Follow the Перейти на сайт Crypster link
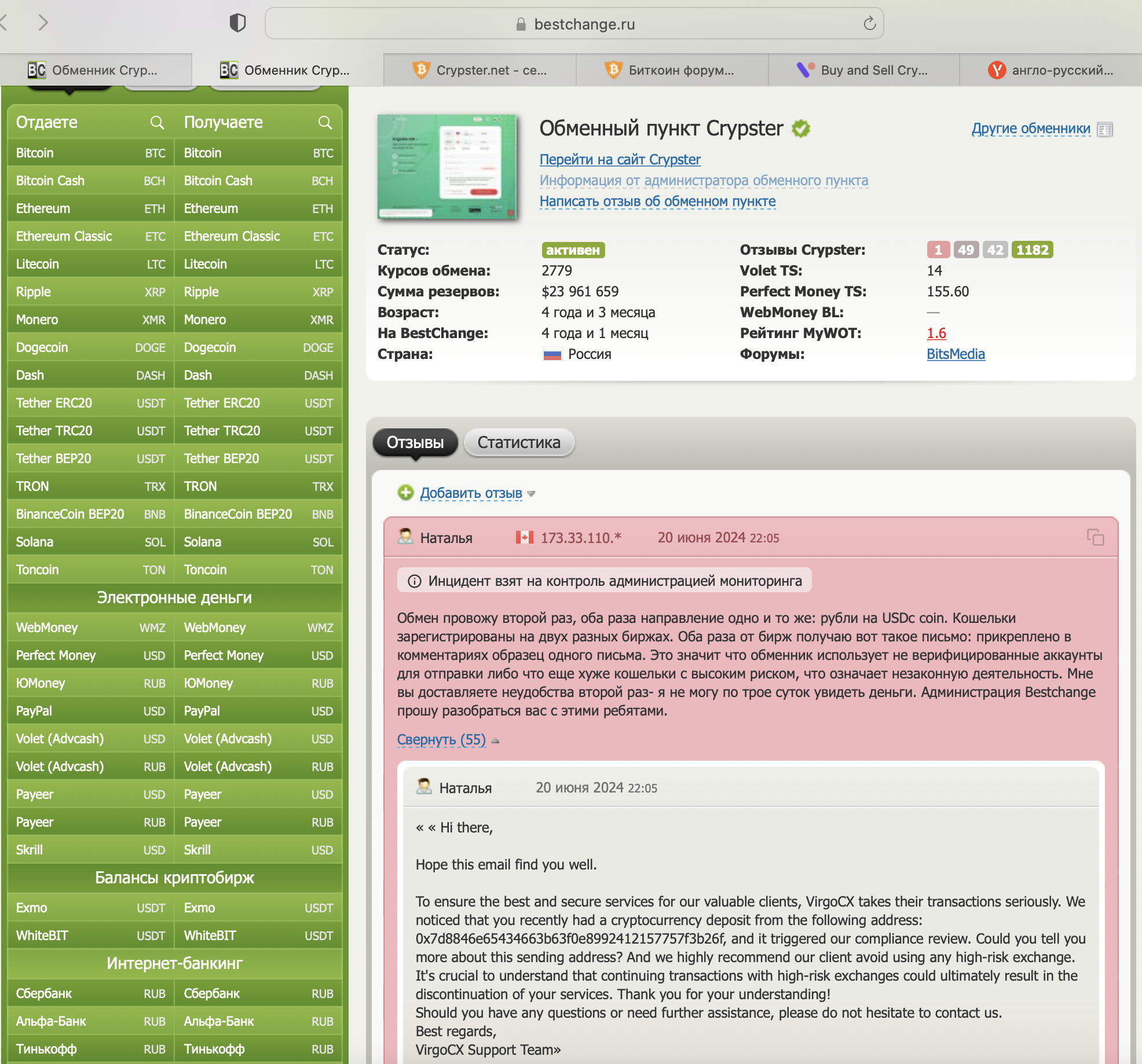Viewport: 1142px width, 1064px height. tap(620, 159)
